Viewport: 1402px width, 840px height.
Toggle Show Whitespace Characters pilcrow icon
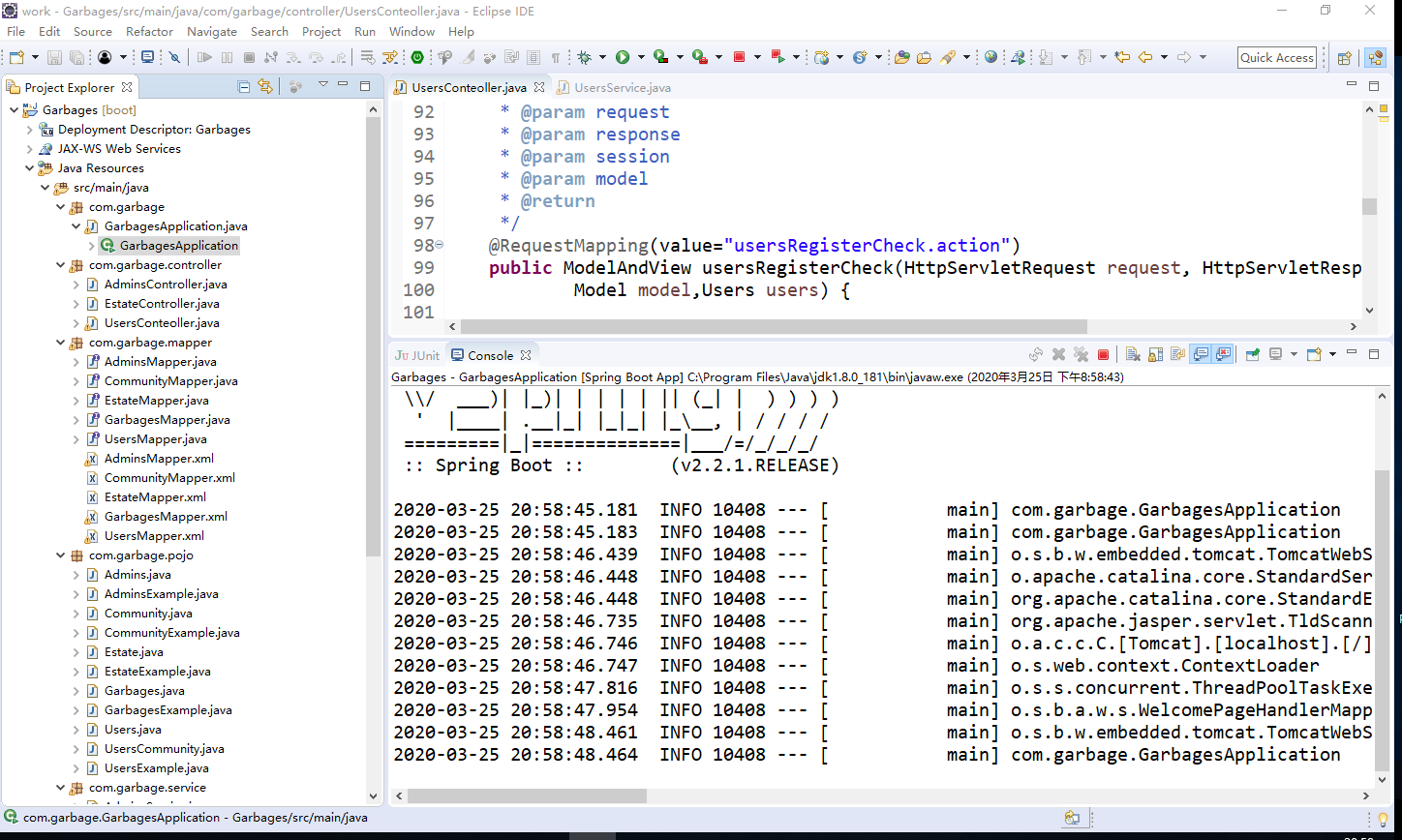pos(556,58)
